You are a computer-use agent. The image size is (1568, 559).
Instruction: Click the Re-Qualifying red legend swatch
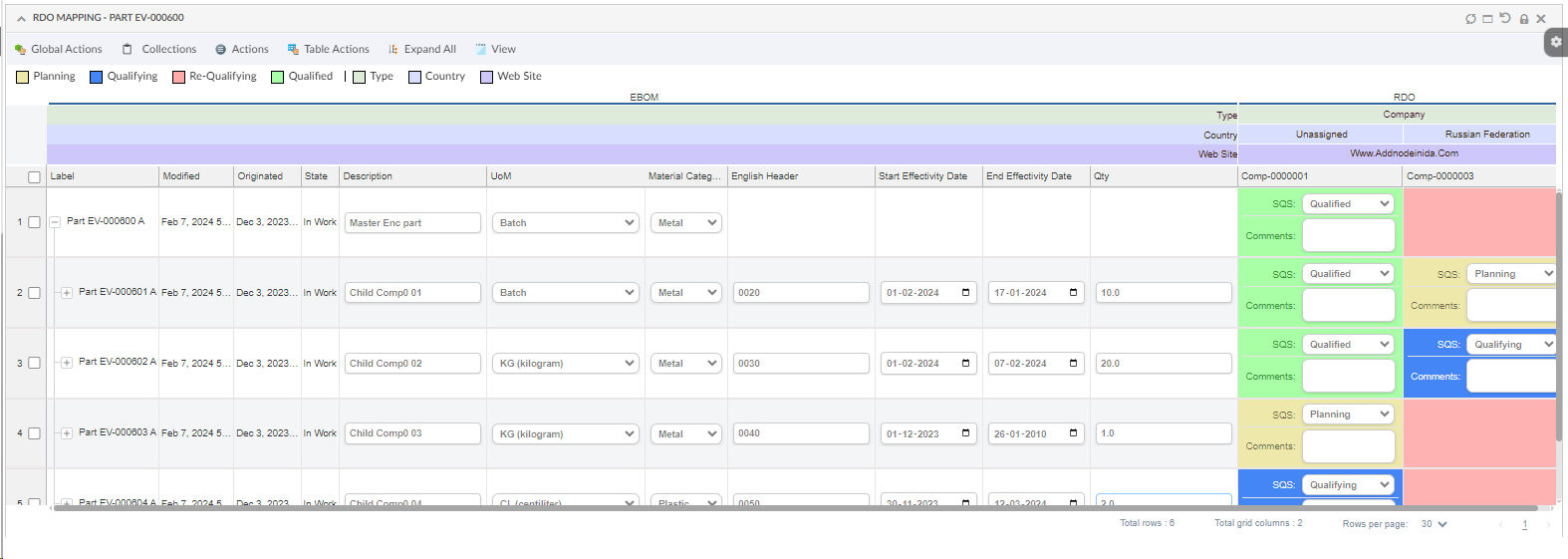(x=179, y=77)
